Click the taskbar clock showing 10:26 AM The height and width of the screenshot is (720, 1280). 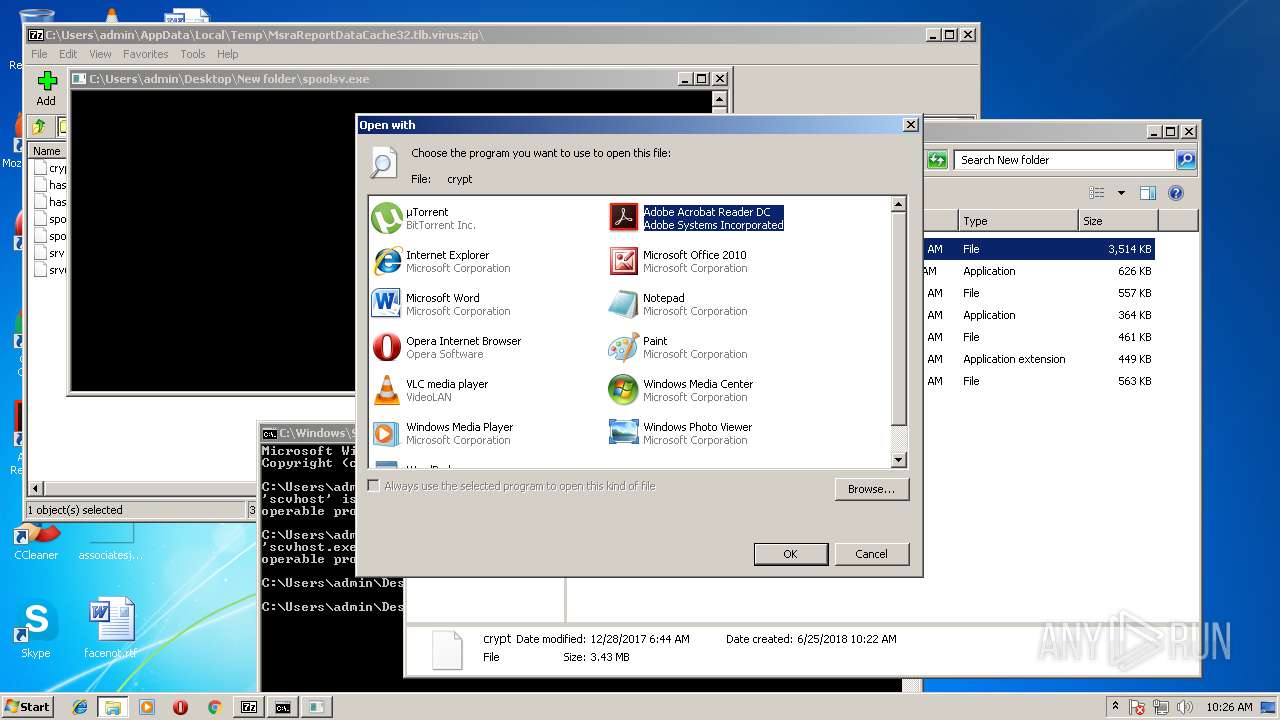pyautogui.click(x=1229, y=707)
